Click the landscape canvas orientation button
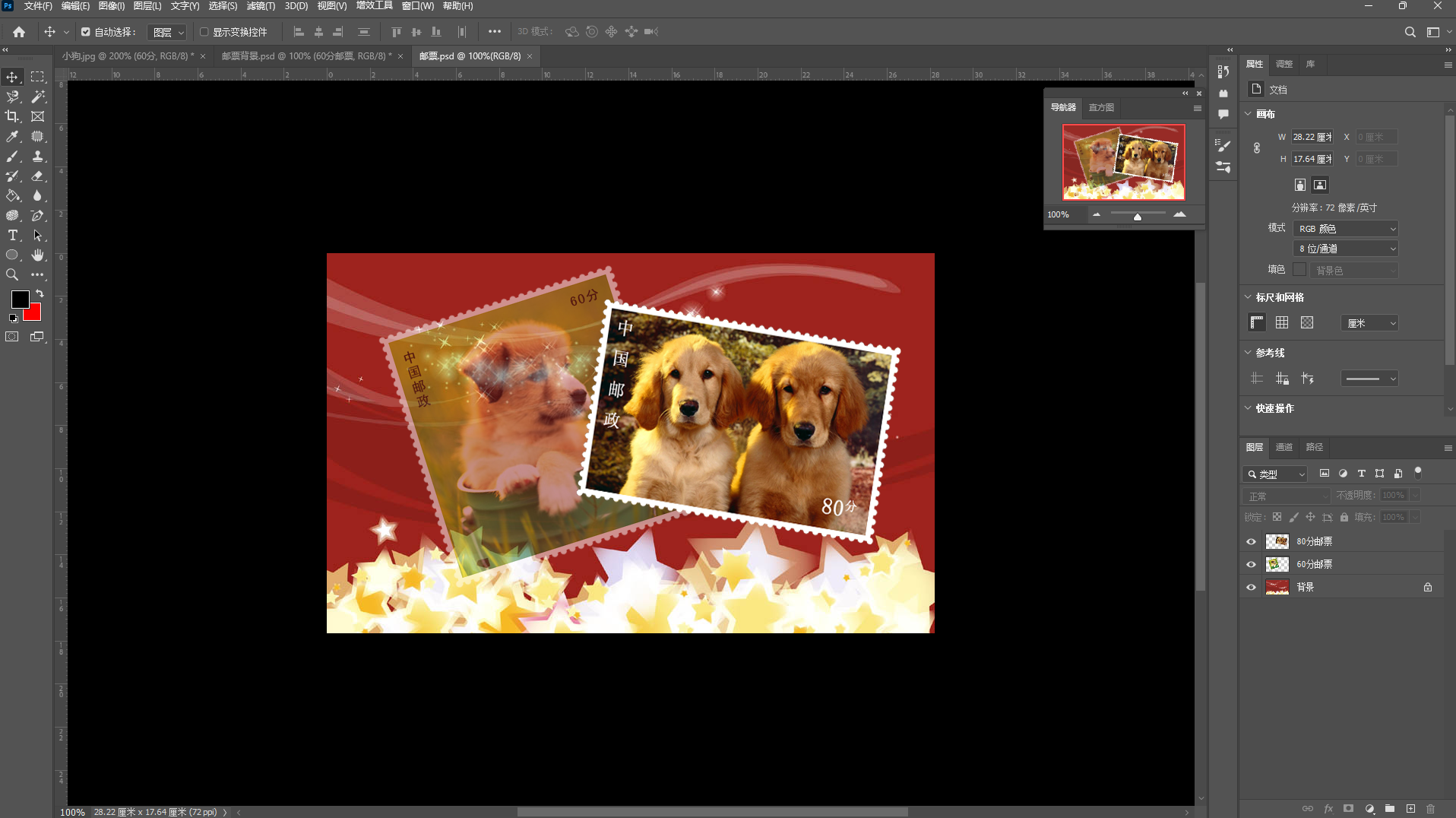The width and height of the screenshot is (1456, 818). [x=1320, y=185]
